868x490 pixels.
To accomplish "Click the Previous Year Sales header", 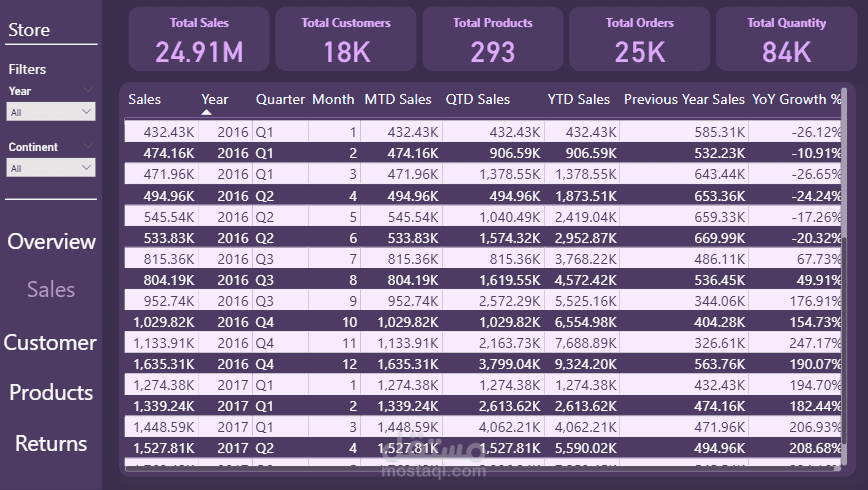I will click(684, 99).
